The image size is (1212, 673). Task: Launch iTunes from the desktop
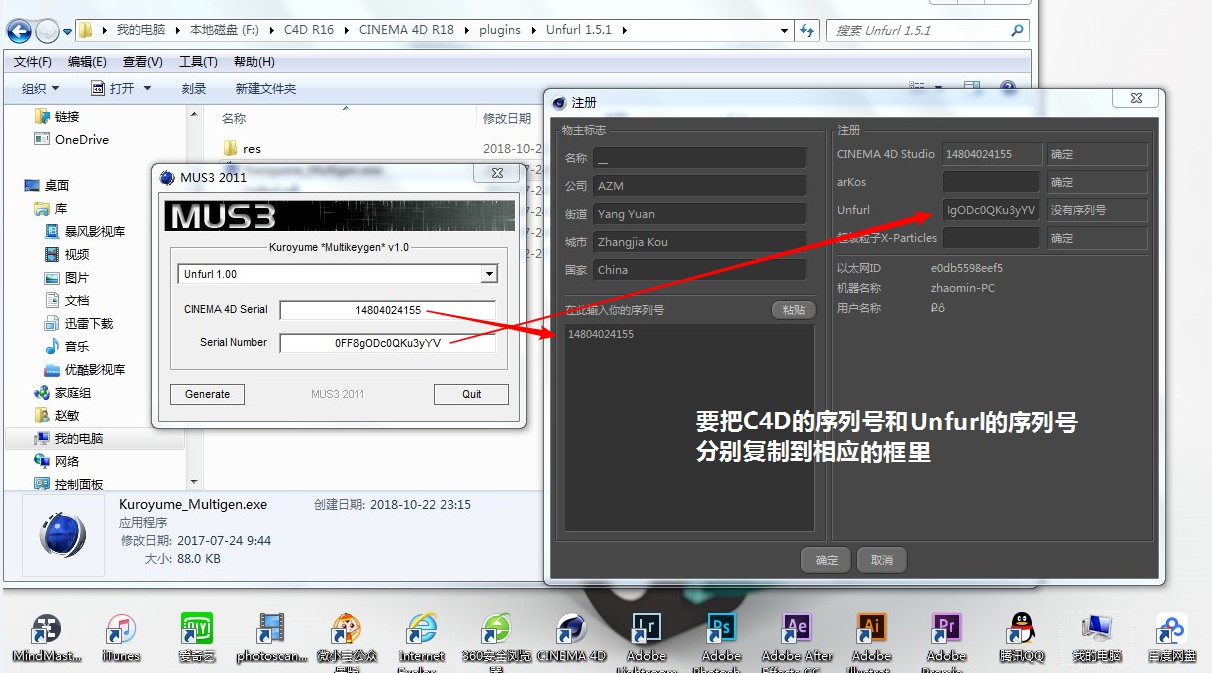click(121, 638)
